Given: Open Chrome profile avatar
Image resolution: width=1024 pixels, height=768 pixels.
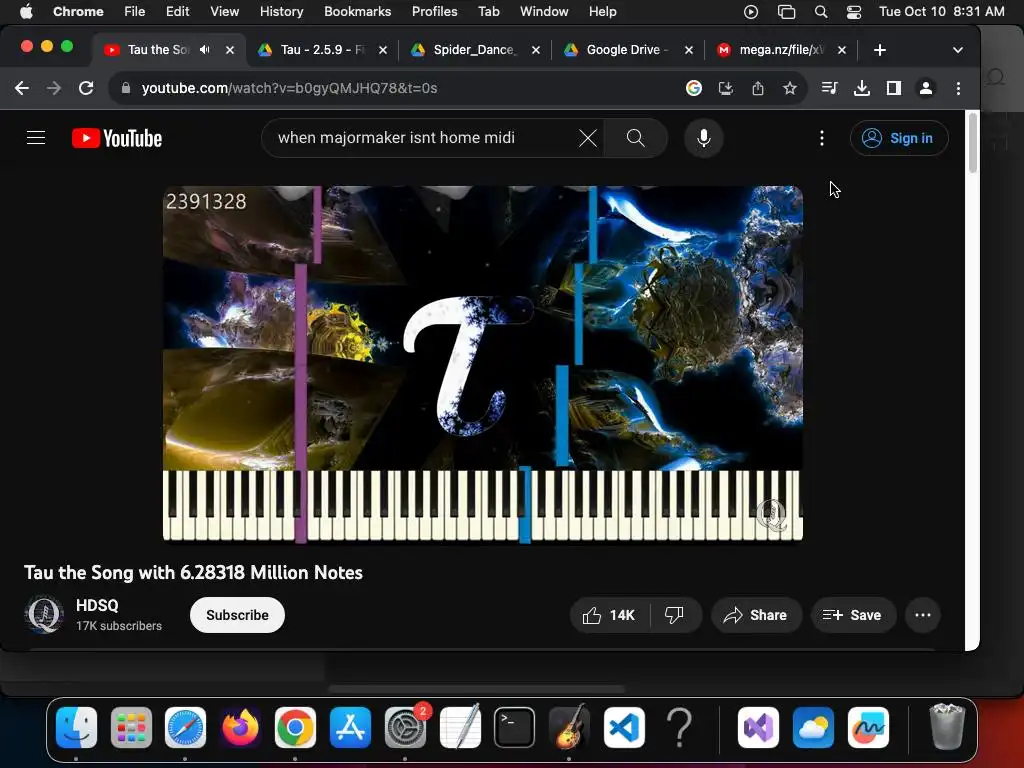Looking at the screenshot, I should coord(925,88).
